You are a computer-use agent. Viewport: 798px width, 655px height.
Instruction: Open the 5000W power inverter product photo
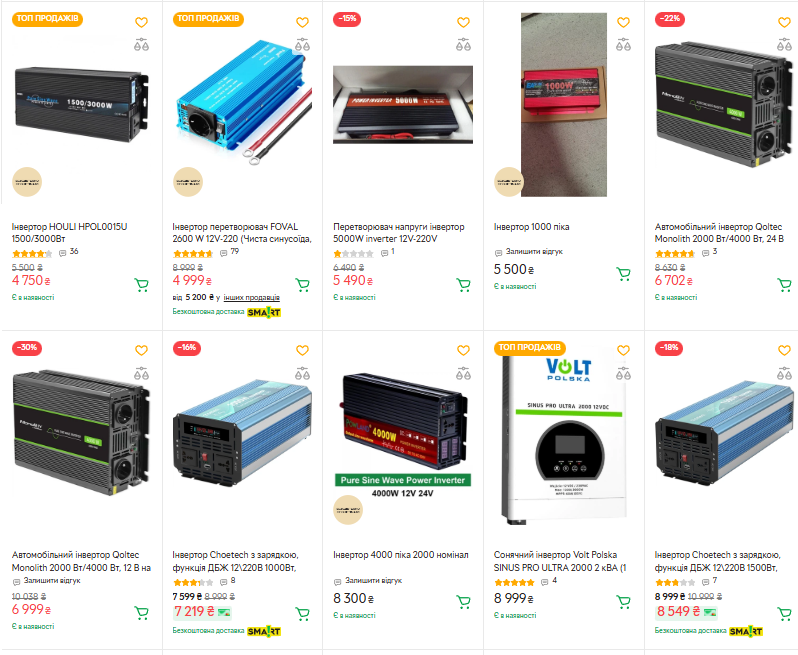coord(403,104)
